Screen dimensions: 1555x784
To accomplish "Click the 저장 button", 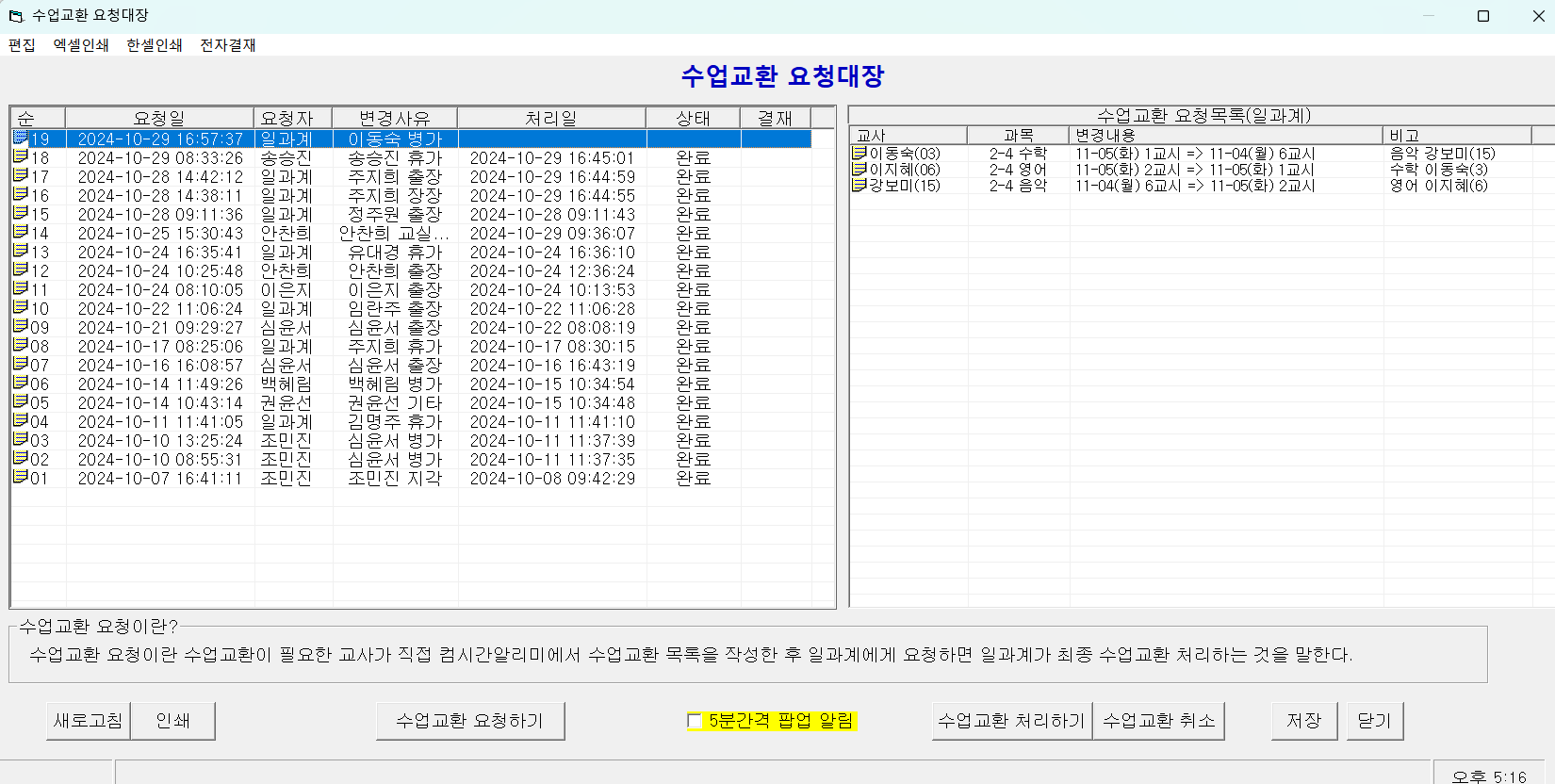I will [1304, 721].
